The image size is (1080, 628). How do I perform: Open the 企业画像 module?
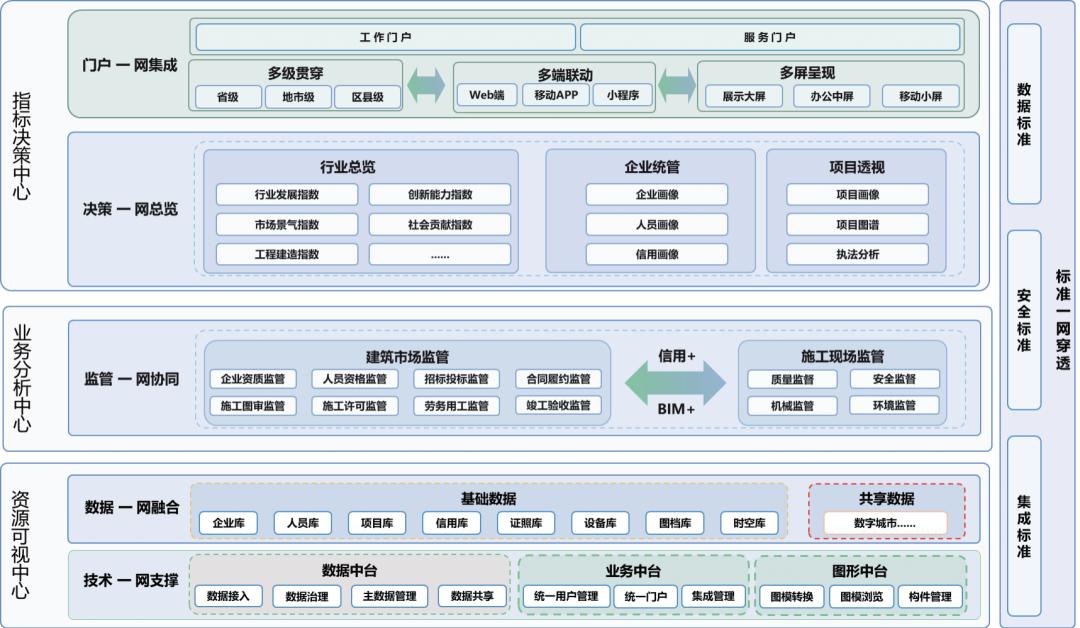(x=658, y=195)
